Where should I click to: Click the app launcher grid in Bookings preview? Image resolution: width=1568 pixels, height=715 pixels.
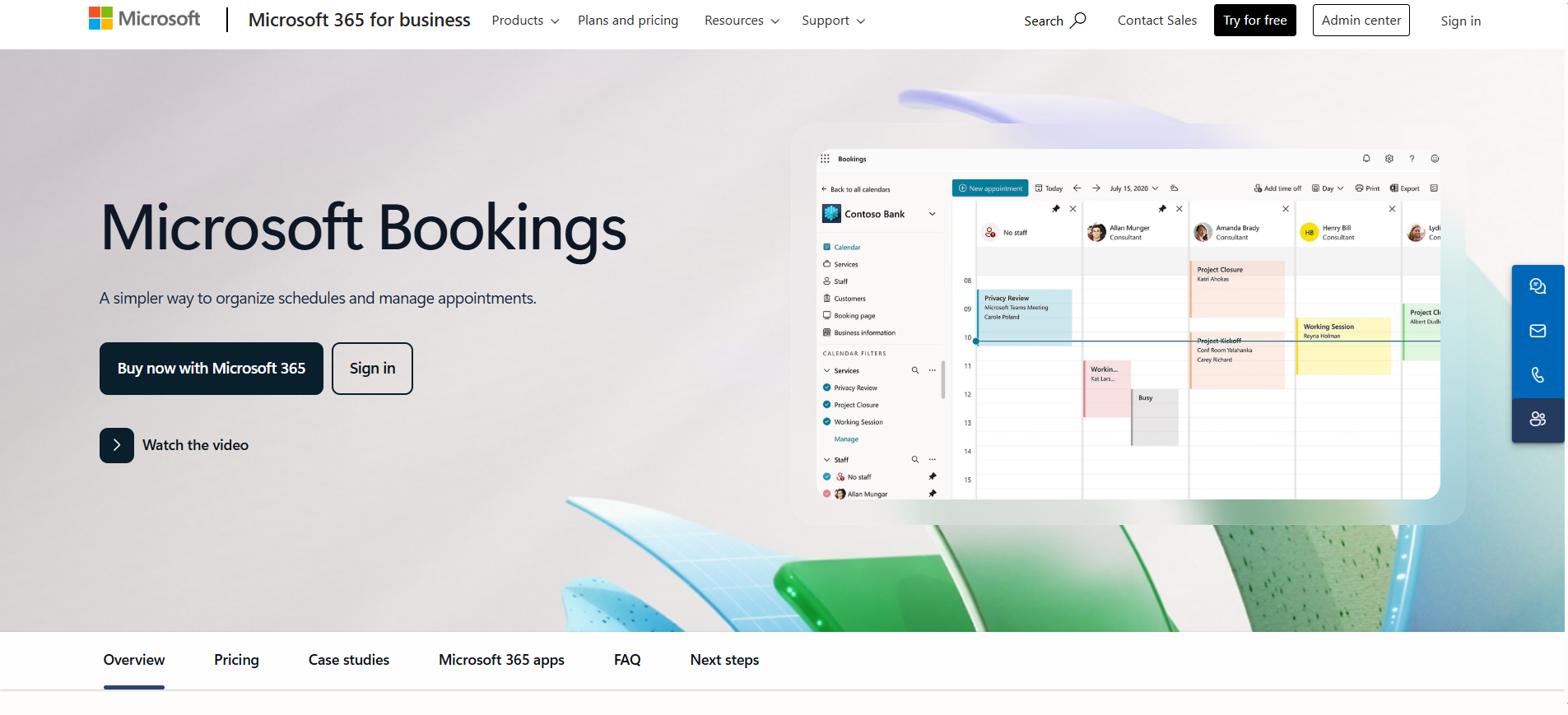point(825,159)
